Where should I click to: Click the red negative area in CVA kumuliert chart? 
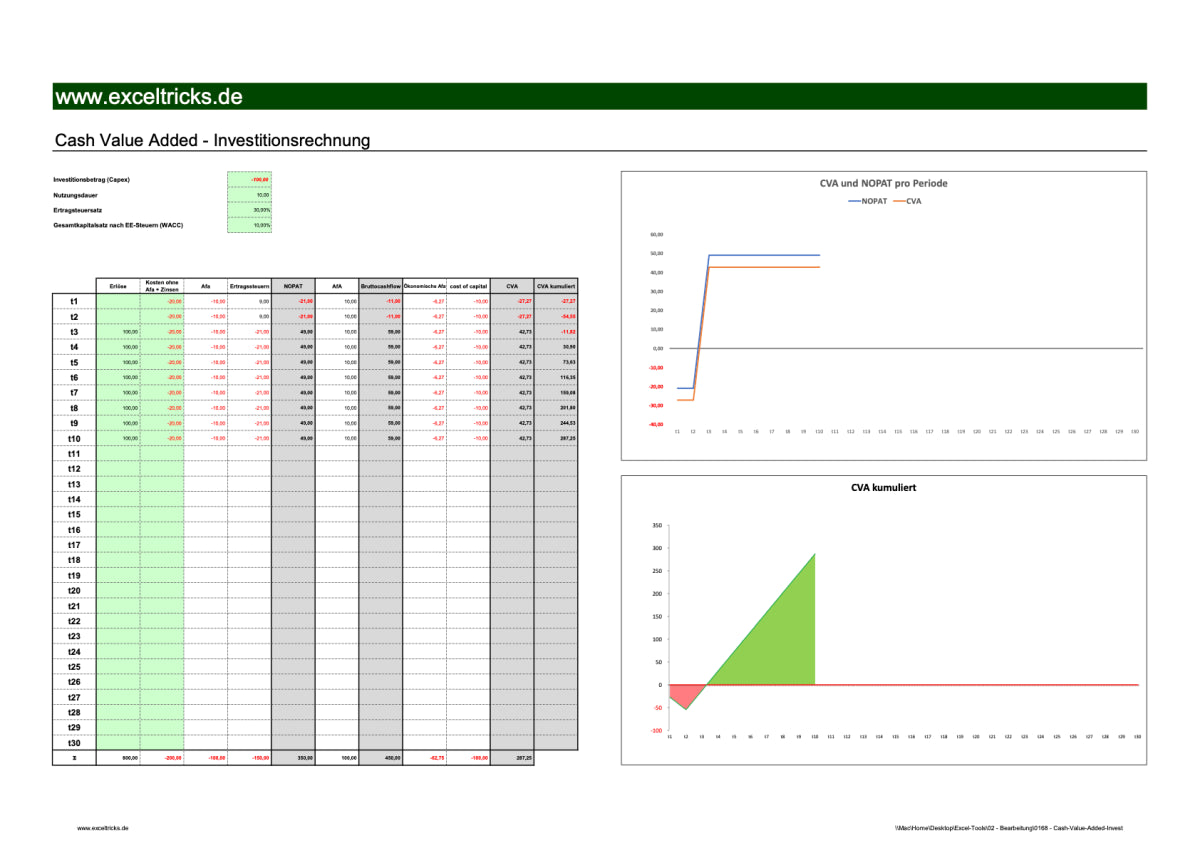686,695
